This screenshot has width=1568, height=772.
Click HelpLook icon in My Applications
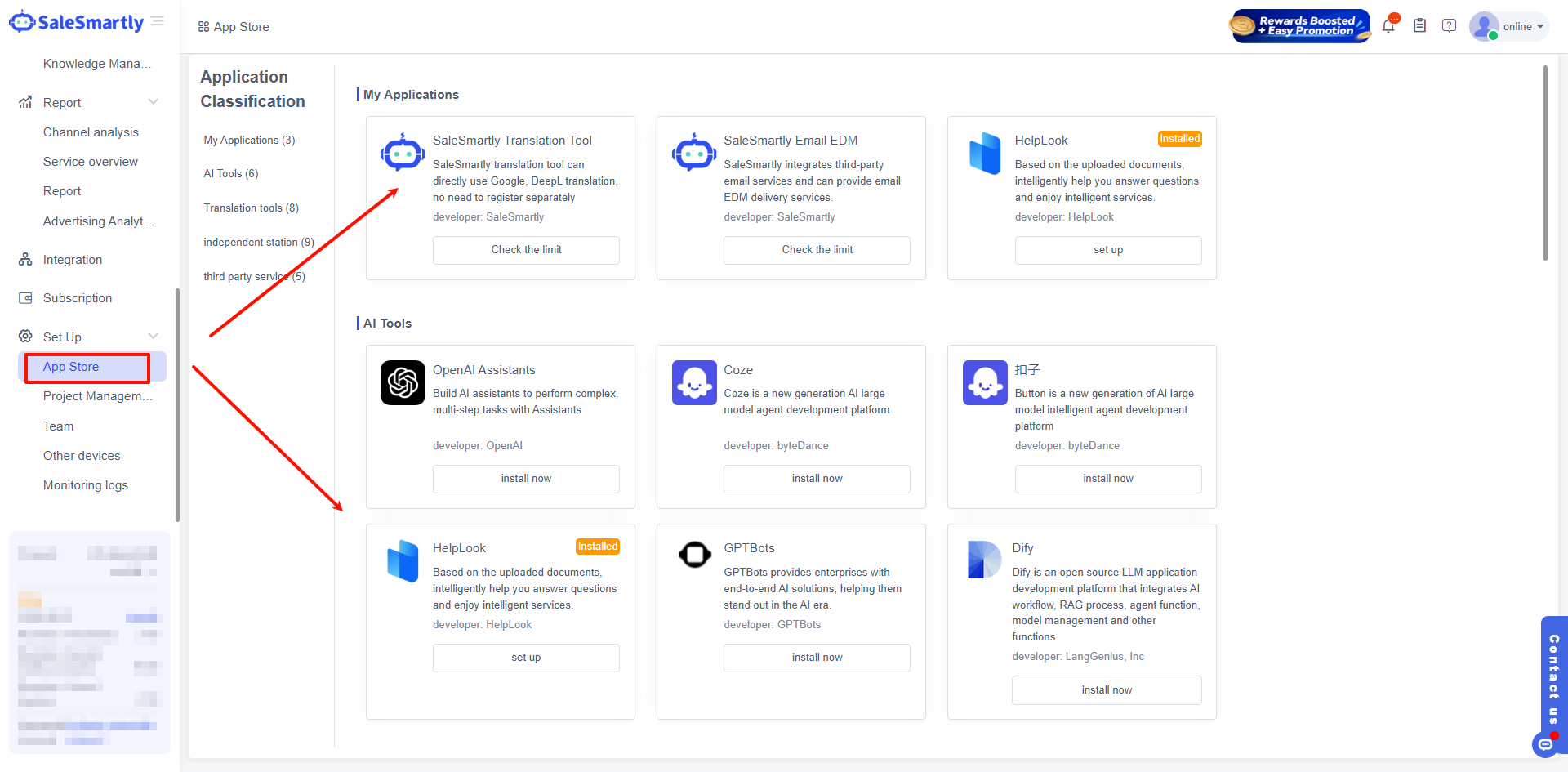985,153
